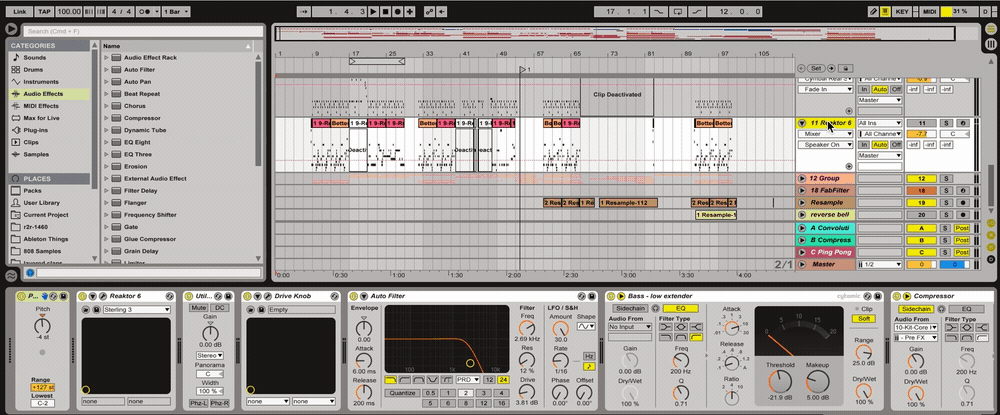1000x415 pixels.
Task: Open the 1 Bar quantization dropdown
Action: (177, 11)
